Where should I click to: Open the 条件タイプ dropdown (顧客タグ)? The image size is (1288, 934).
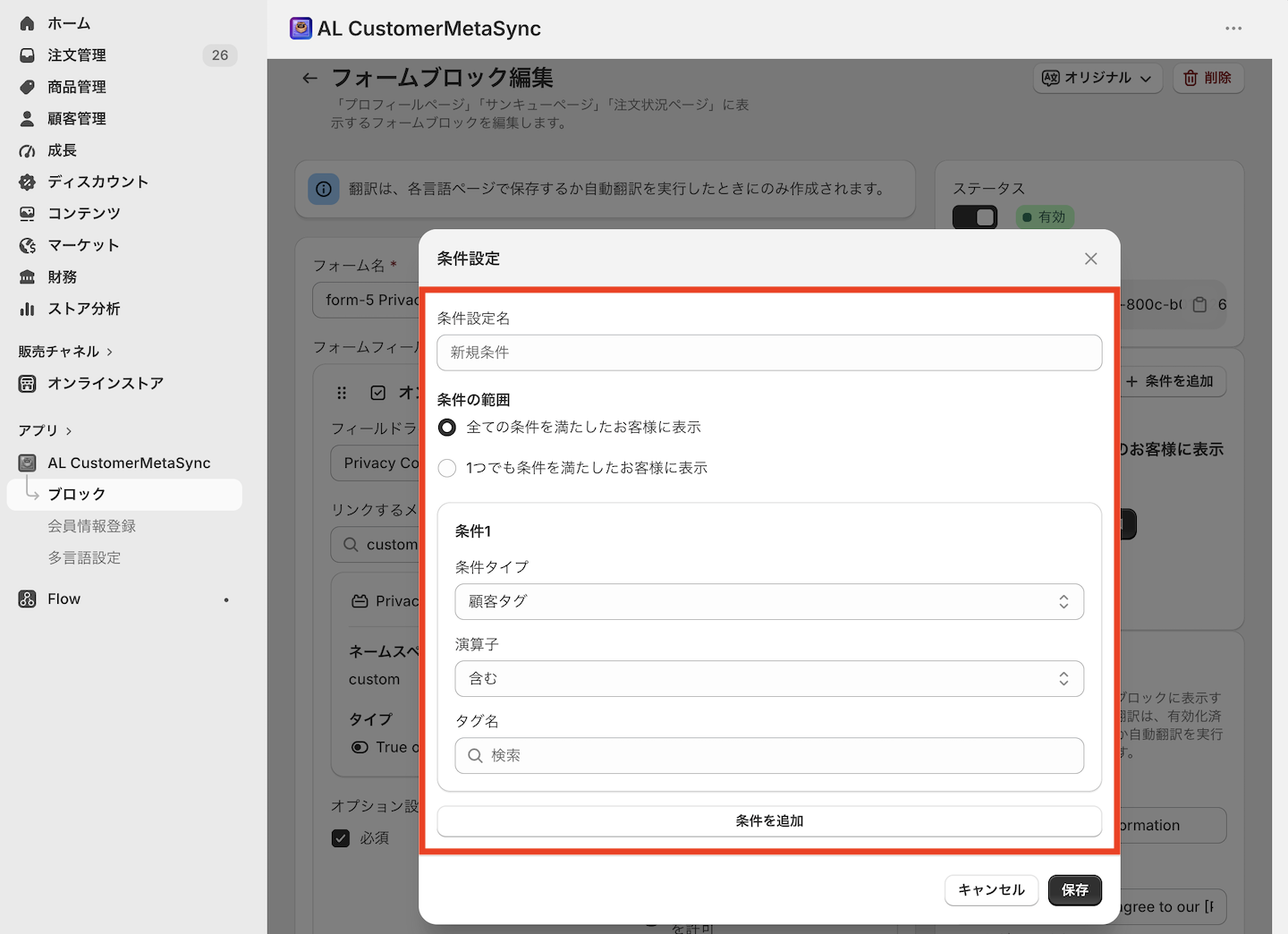click(x=769, y=602)
